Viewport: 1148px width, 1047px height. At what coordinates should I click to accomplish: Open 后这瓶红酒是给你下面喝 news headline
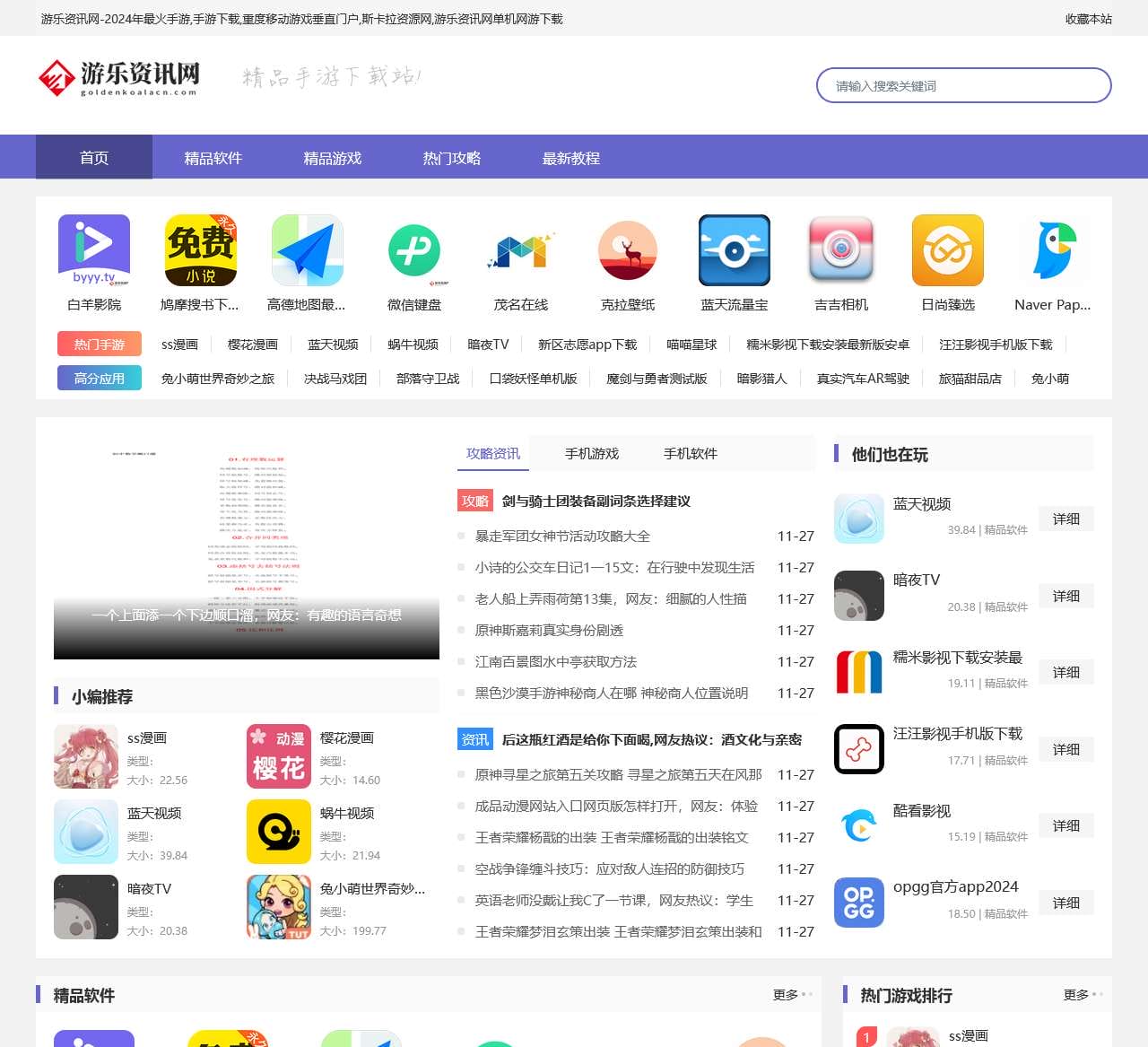click(652, 740)
